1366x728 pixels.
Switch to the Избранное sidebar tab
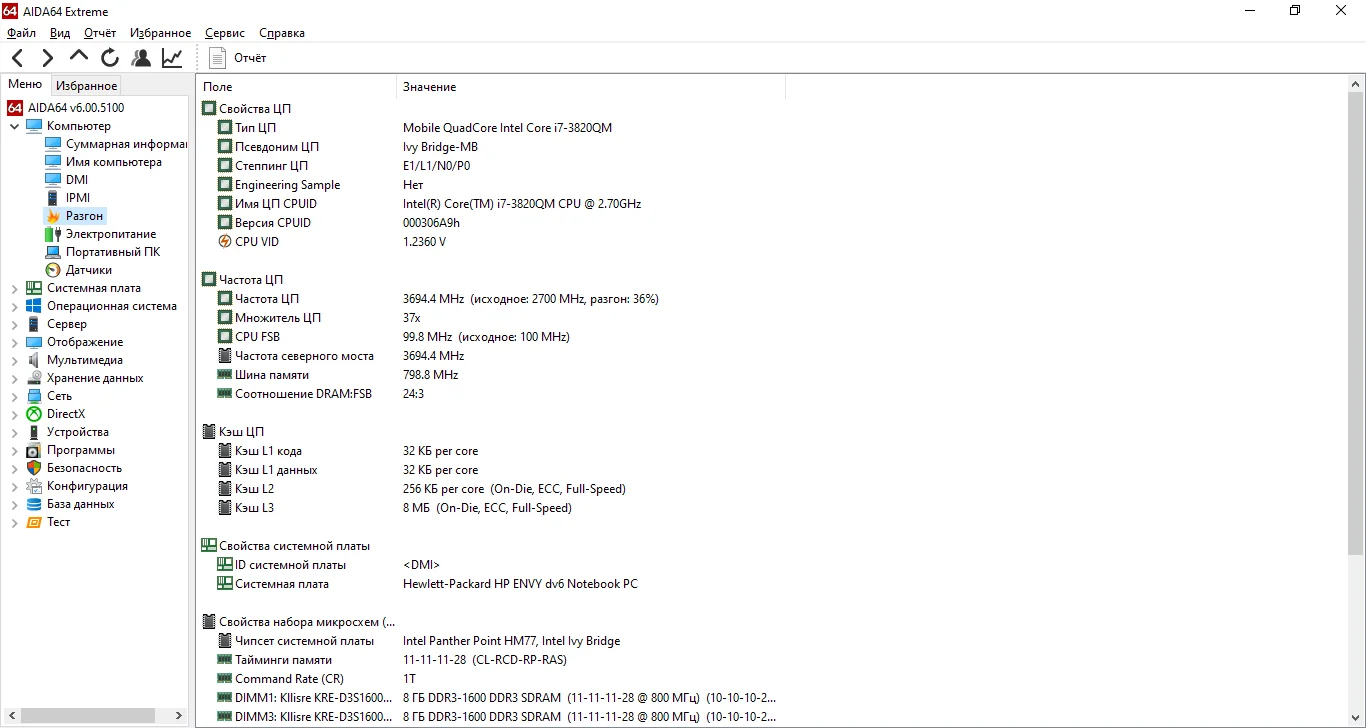click(86, 86)
